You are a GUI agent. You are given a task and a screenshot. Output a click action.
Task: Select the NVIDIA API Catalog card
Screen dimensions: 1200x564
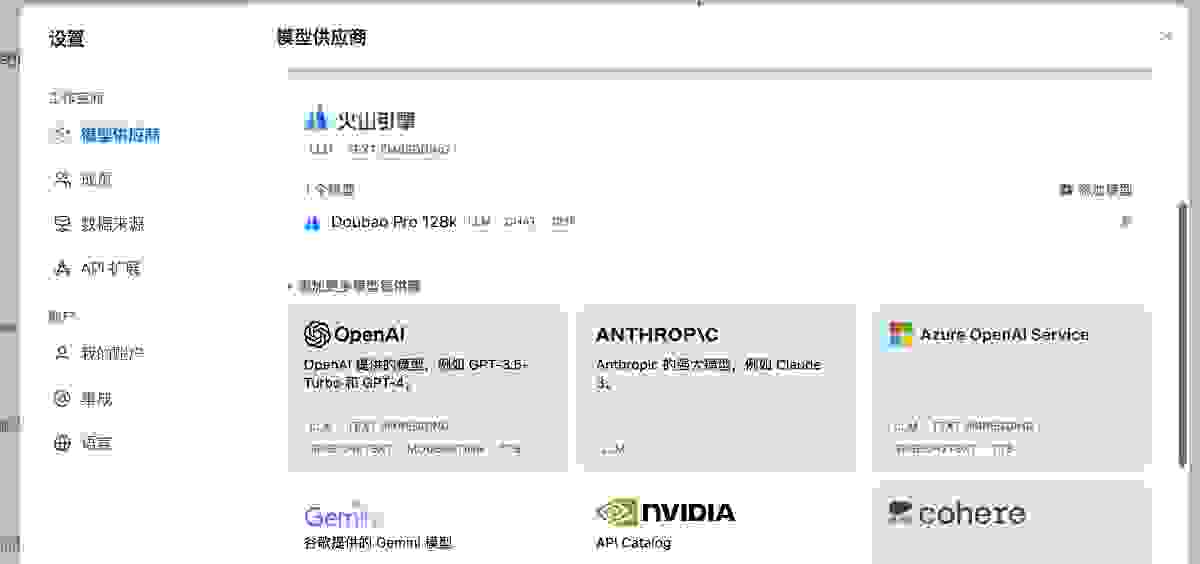(716, 522)
